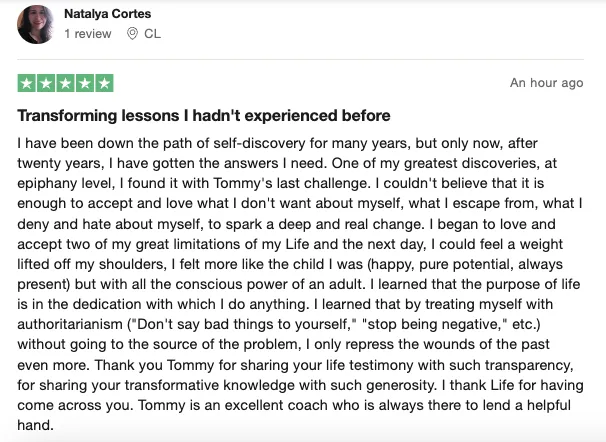606x442 pixels.
Task: Click the second green rating star
Action: click(46, 83)
